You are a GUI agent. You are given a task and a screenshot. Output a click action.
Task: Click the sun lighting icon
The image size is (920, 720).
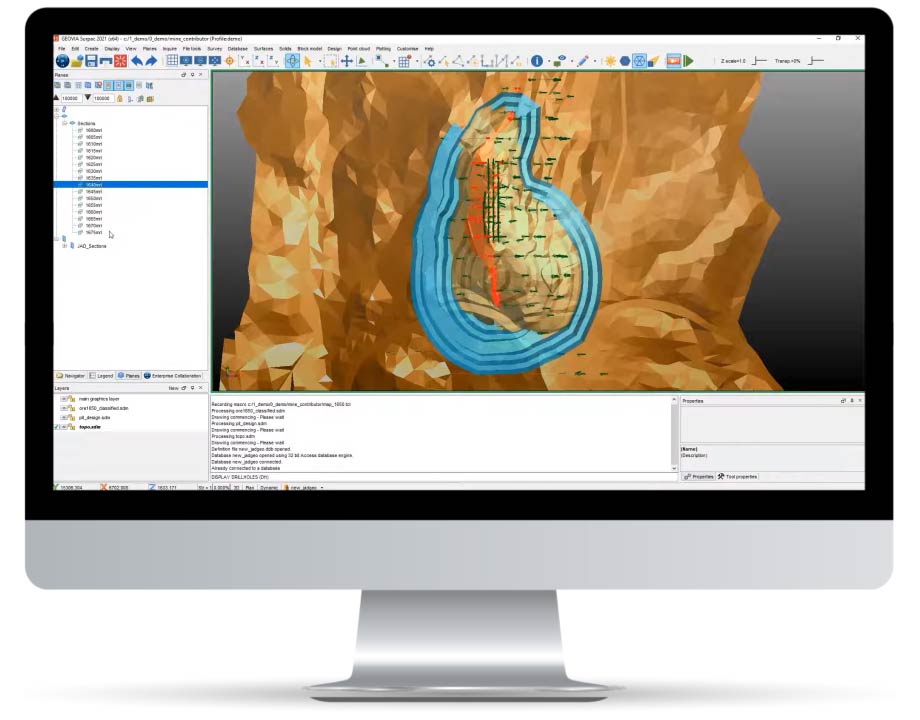[x=610, y=61]
